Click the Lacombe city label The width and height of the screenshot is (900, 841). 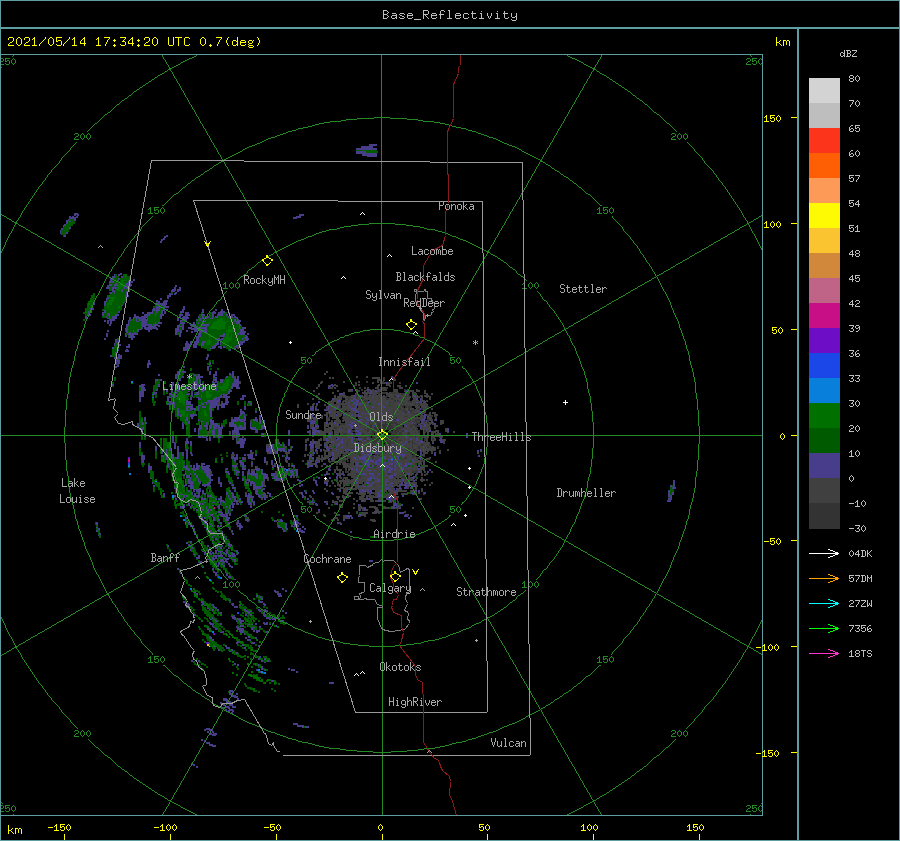(x=432, y=251)
